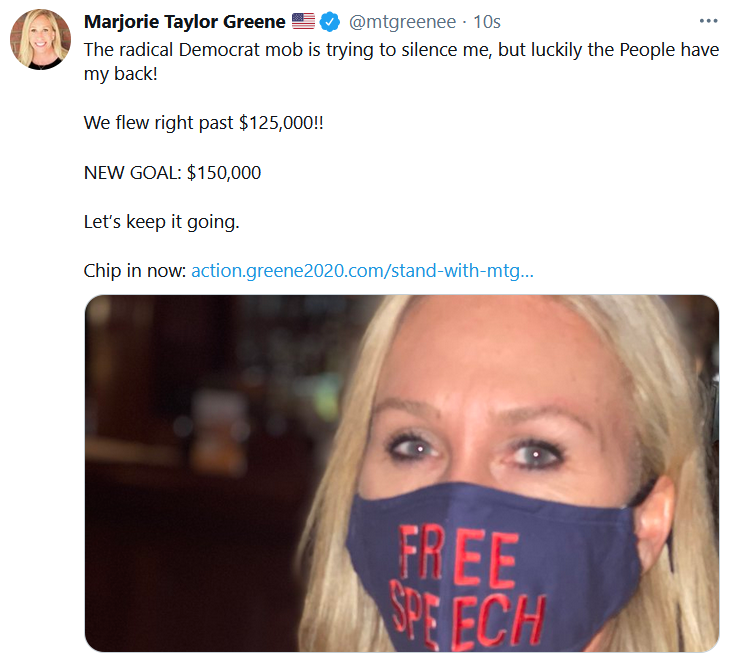Expand the attached photo of the tweet

click(402, 473)
